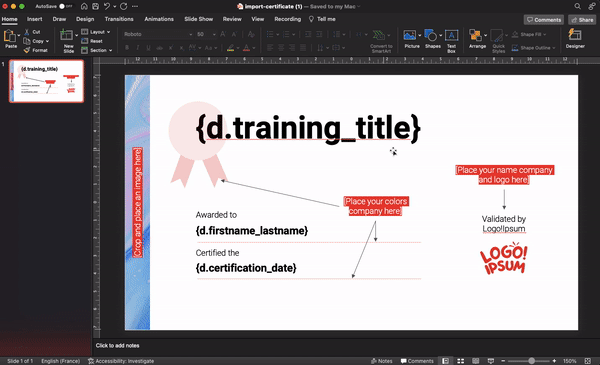
Task: Open Comments from the status bar
Action: [x=417, y=361]
